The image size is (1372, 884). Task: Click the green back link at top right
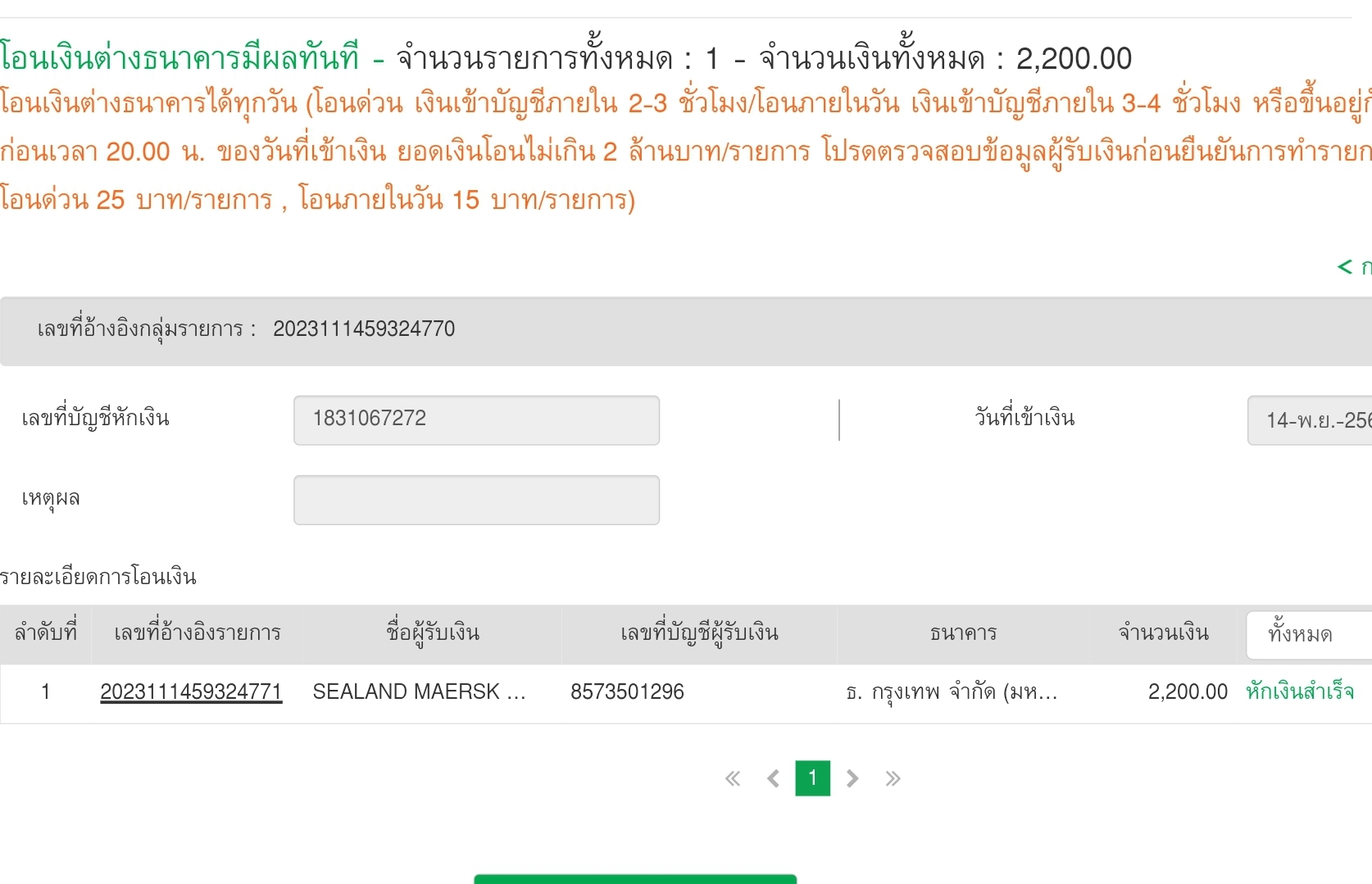click(x=1354, y=267)
